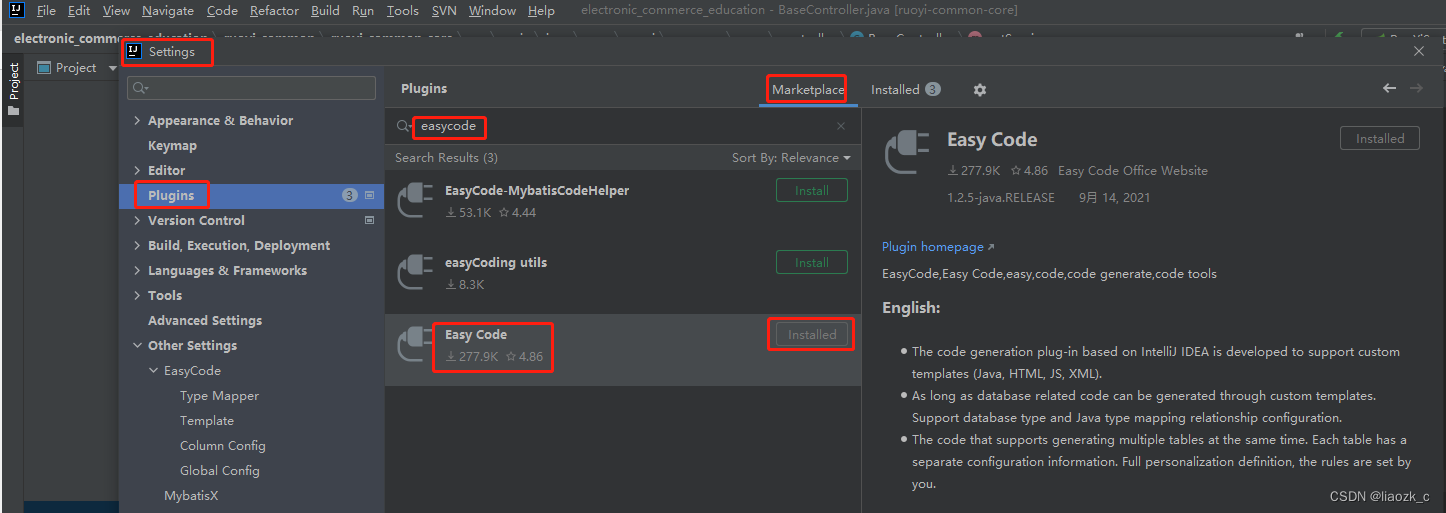Open the Column Config settings

(223, 446)
